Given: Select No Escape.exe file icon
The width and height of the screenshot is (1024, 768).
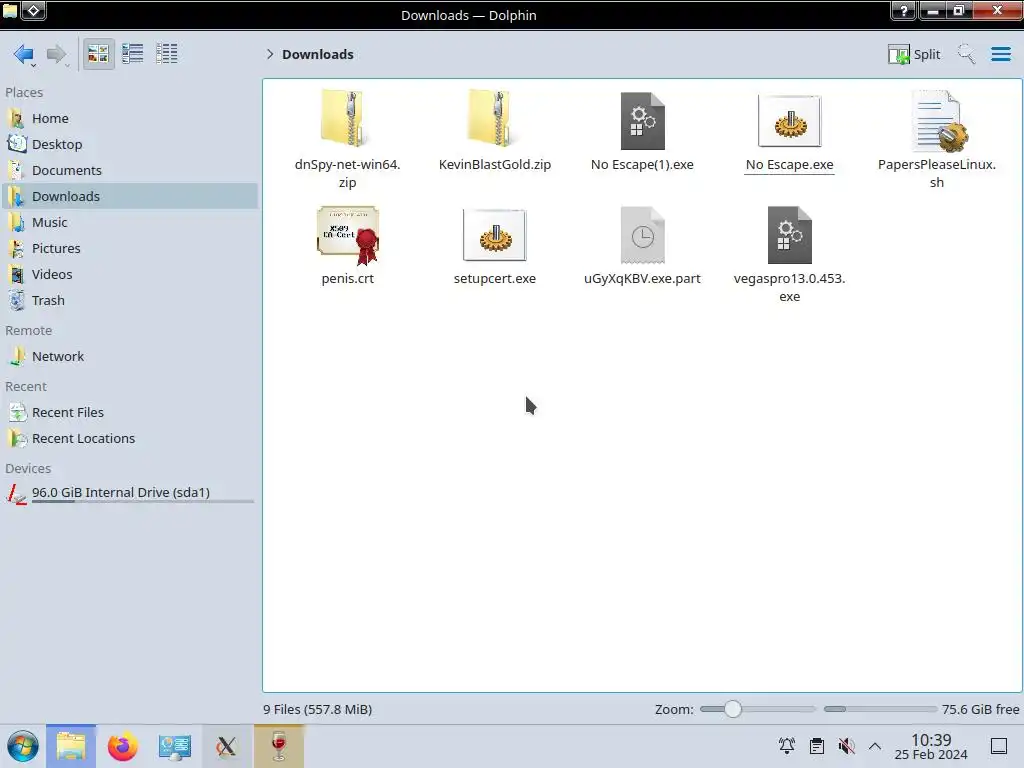Looking at the screenshot, I should click(790, 121).
